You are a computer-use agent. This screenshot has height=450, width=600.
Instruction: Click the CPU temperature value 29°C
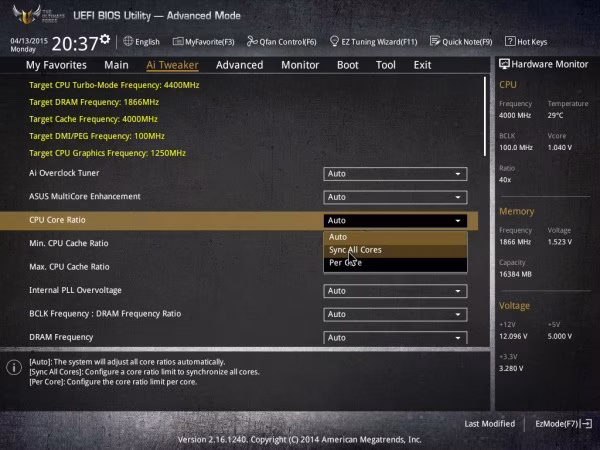click(555, 115)
